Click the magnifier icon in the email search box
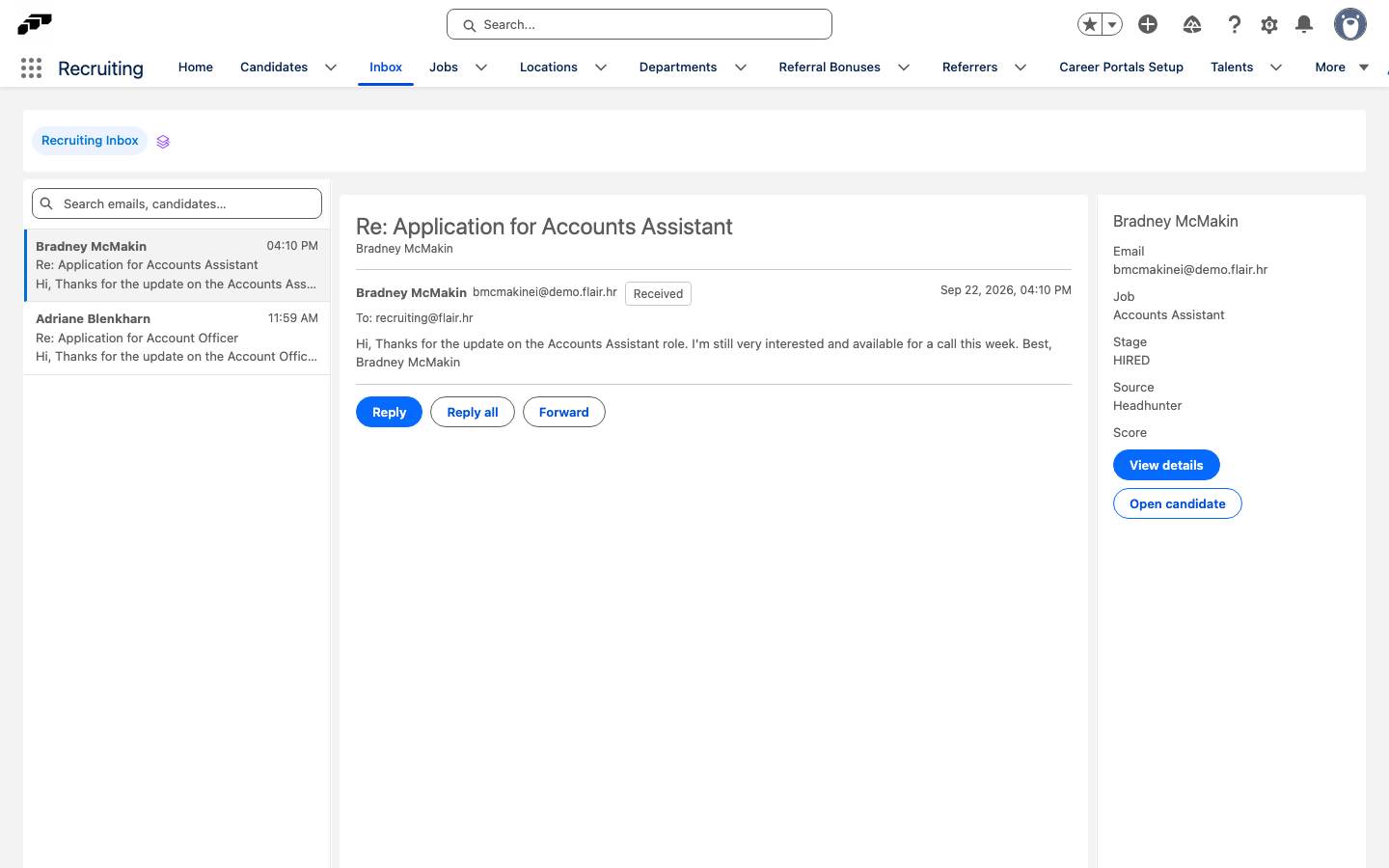Image resolution: width=1389 pixels, height=868 pixels. coord(46,203)
